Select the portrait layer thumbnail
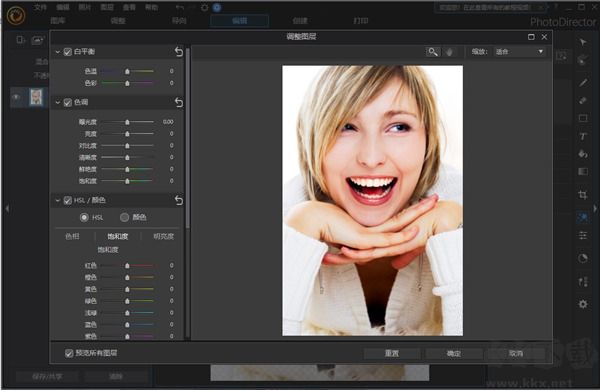This screenshot has width=600, height=390. tap(36, 97)
